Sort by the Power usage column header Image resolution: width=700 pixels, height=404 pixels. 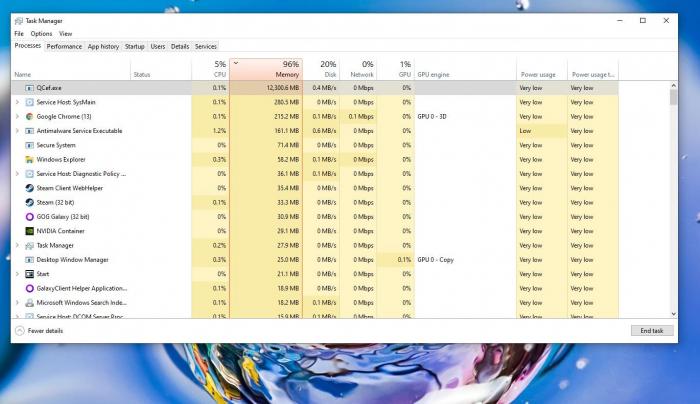click(x=542, y=70)
